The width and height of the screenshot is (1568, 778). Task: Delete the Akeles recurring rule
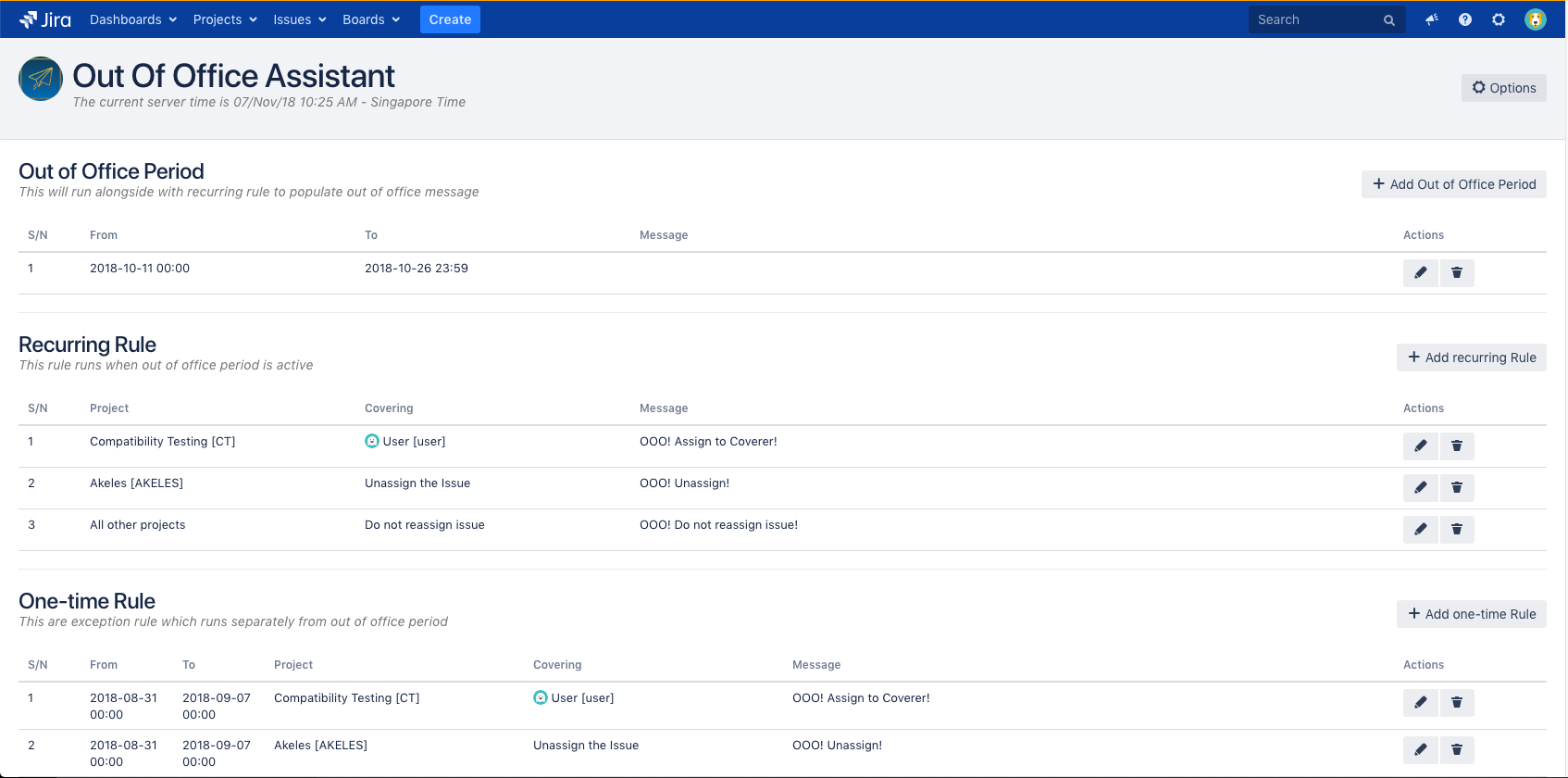click(x=1456, y=488)
